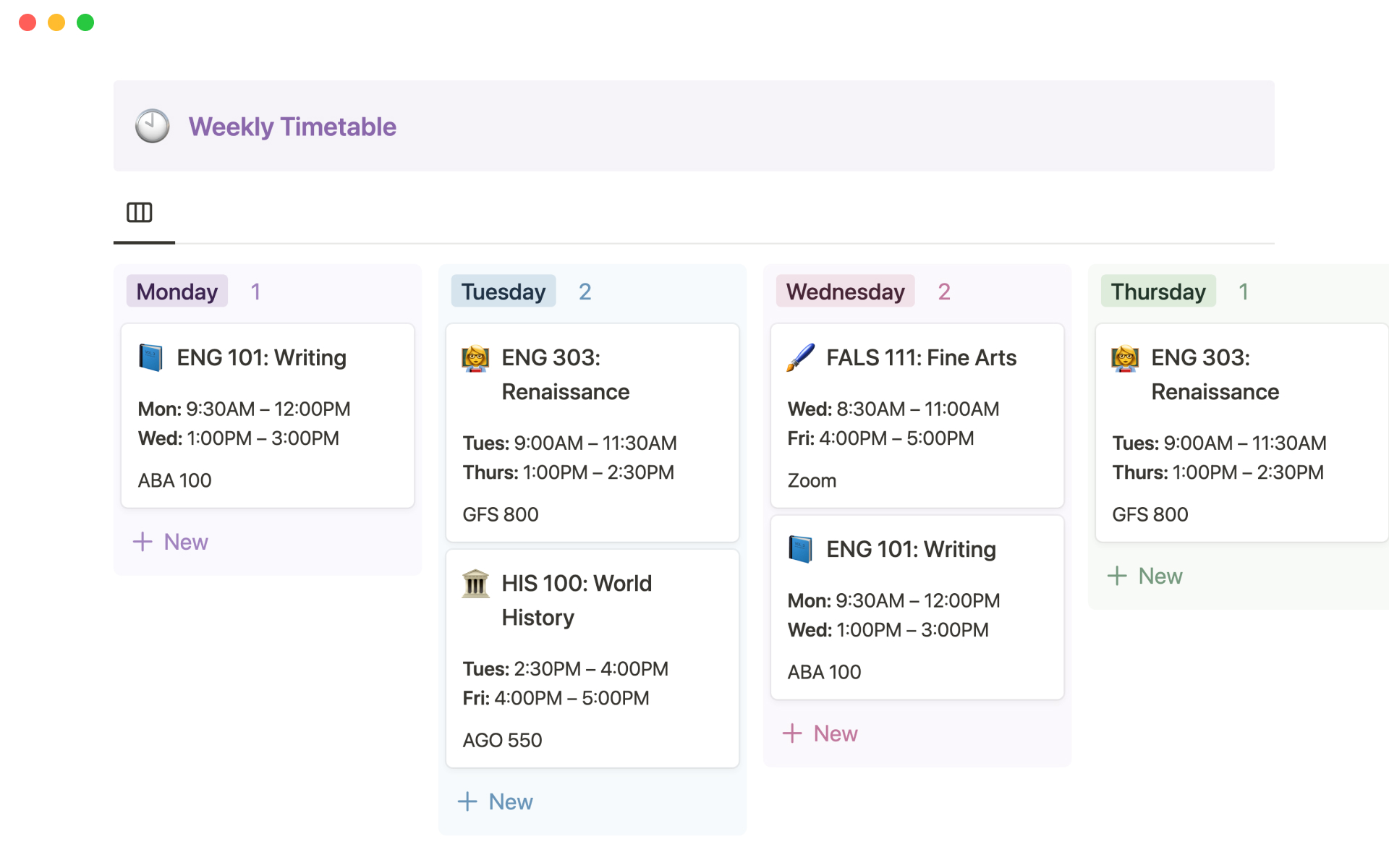Click the clock icon beside Weekly Timetable
The width and height of the screenshot is (1389, 868).
point(153,127)
